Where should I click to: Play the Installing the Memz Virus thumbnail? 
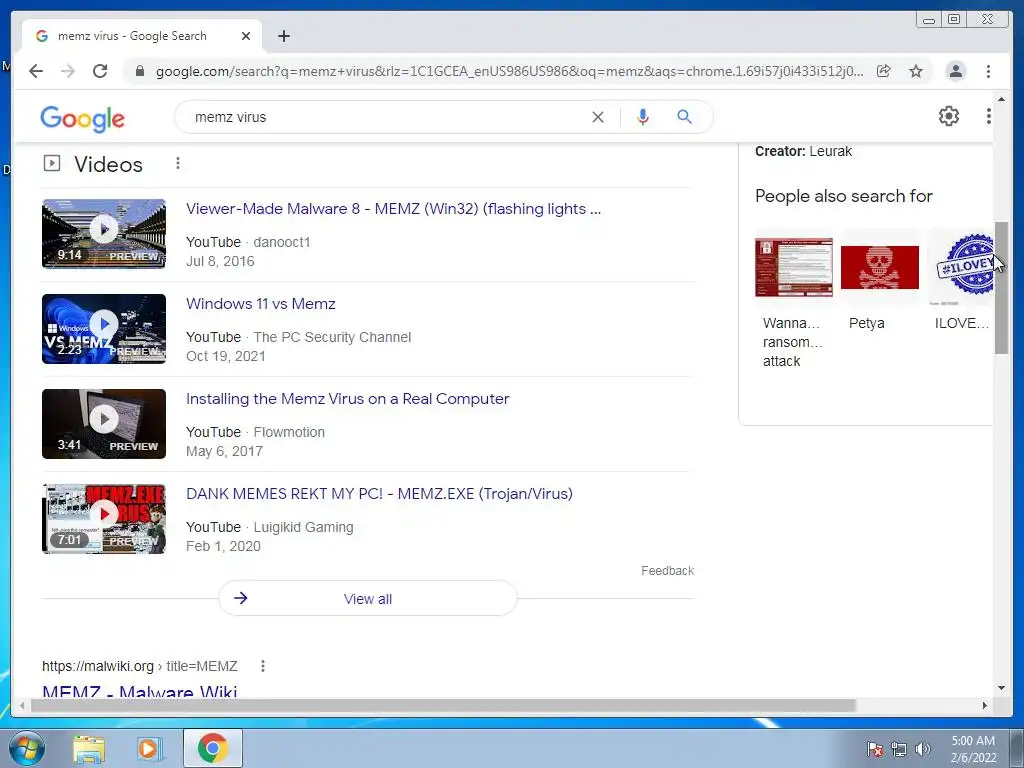pos(104,424)
